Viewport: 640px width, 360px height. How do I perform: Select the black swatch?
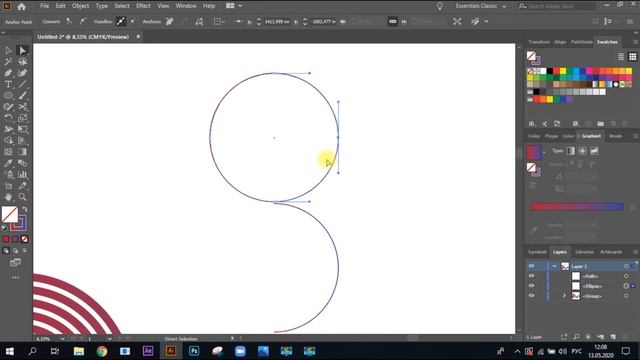point(550,71)
